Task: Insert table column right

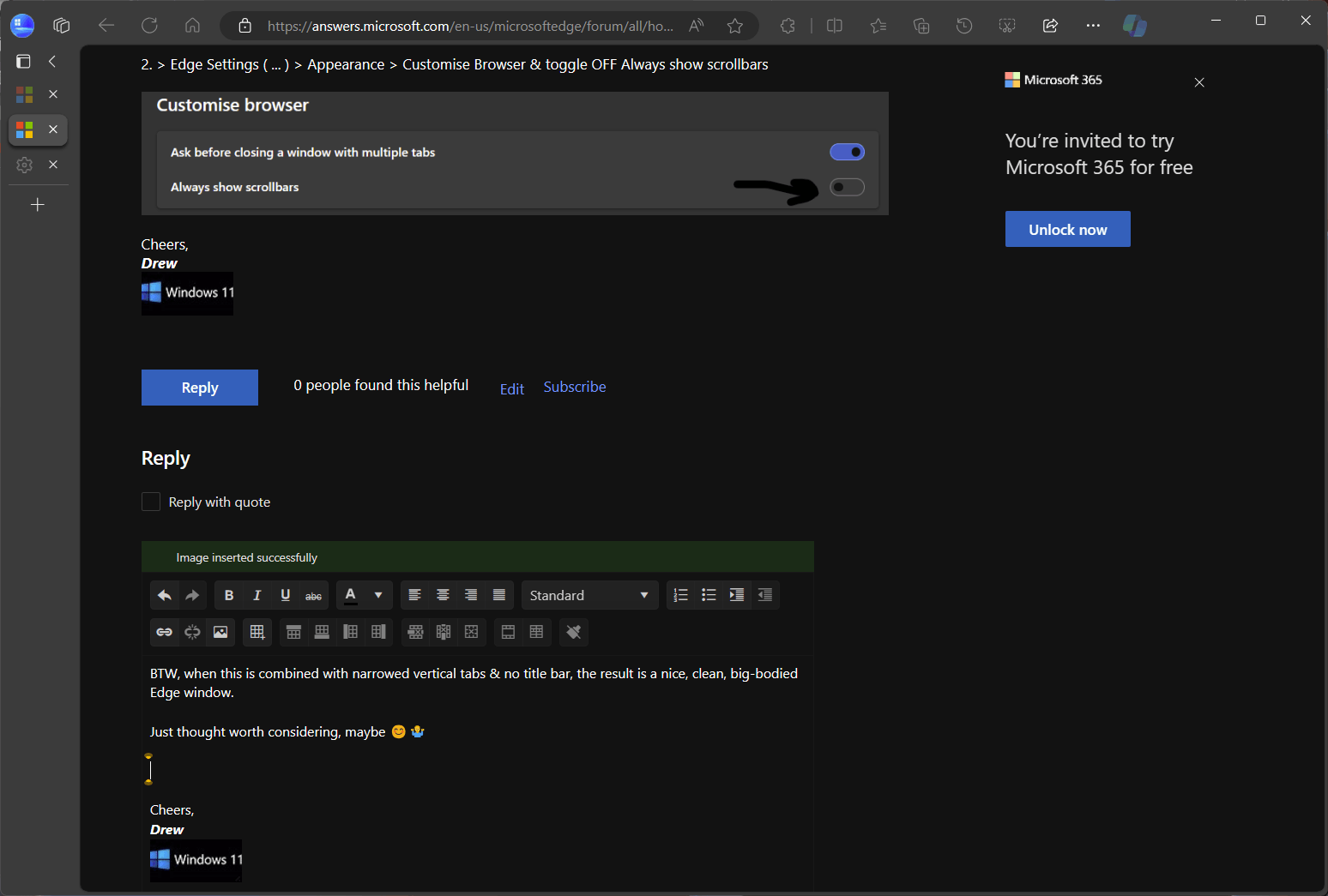Action: click(378, 632)
